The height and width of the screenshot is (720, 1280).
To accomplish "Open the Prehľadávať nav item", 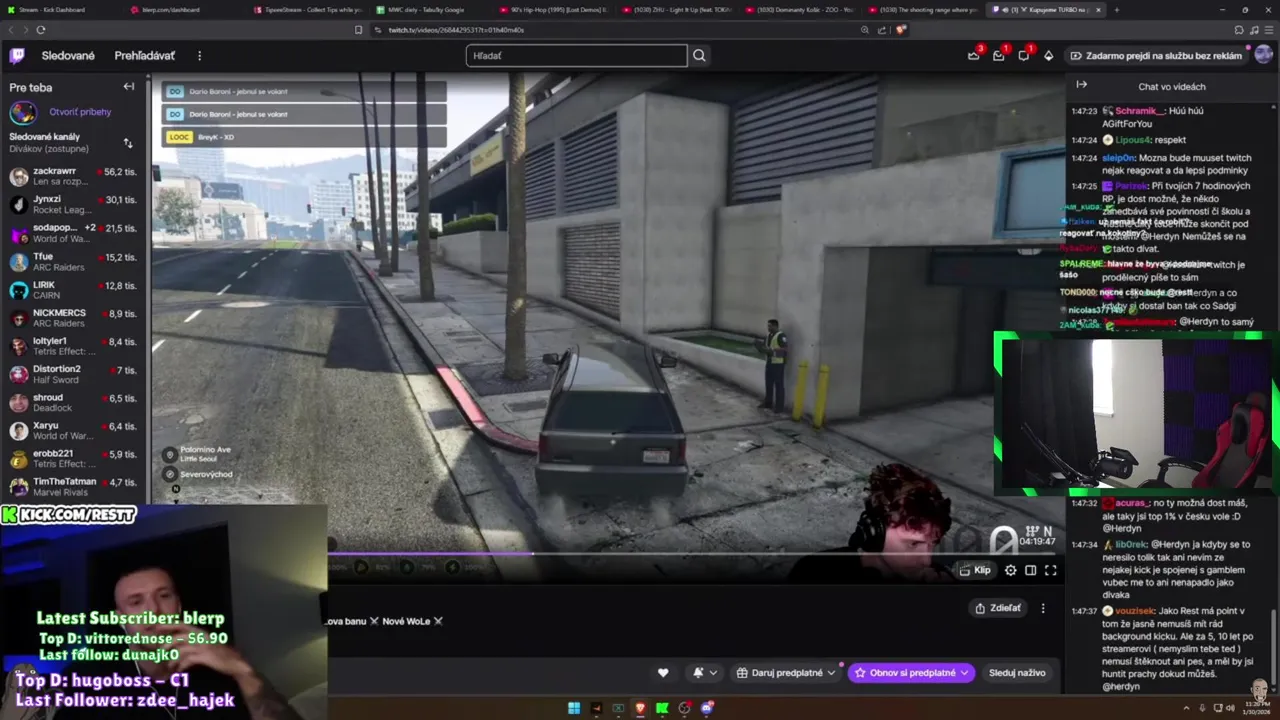I will pos(144,56).
